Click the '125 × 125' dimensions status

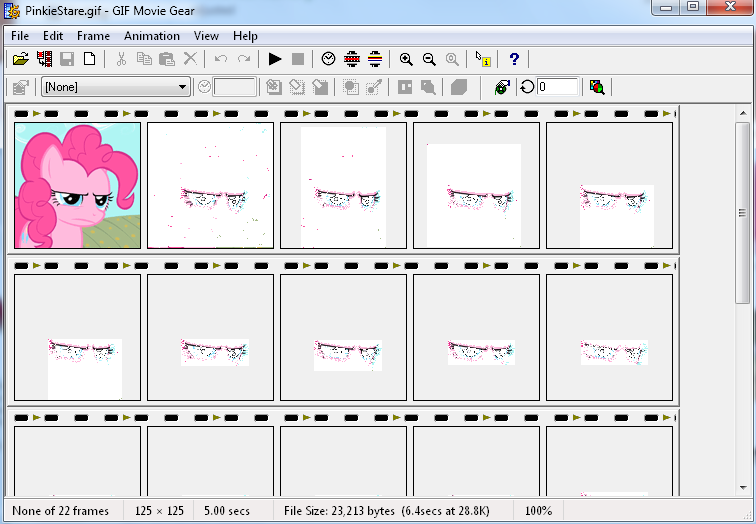pyautogui.click(x=159, y=511)
